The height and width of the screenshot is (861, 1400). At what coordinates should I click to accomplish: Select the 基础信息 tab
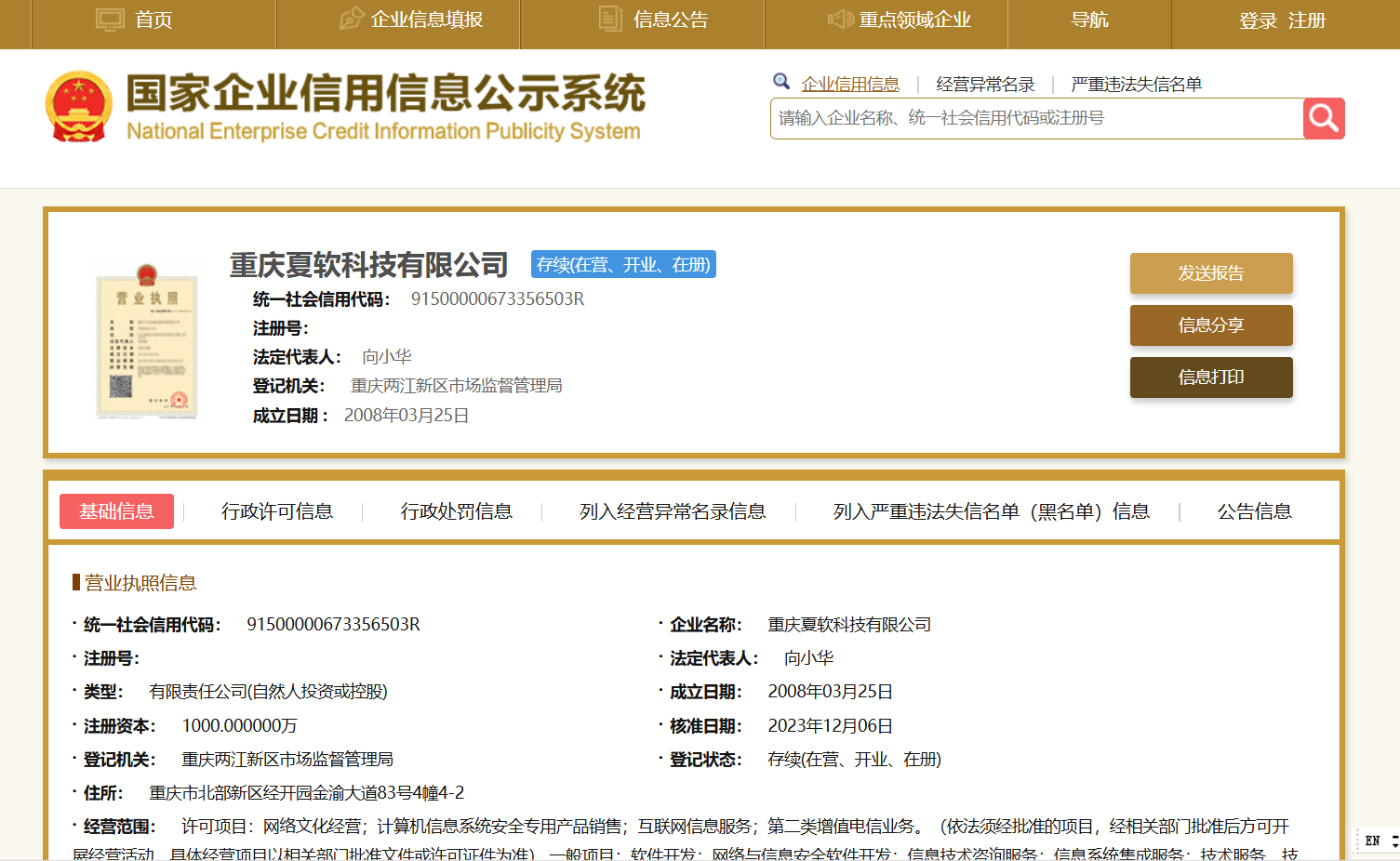116,511
